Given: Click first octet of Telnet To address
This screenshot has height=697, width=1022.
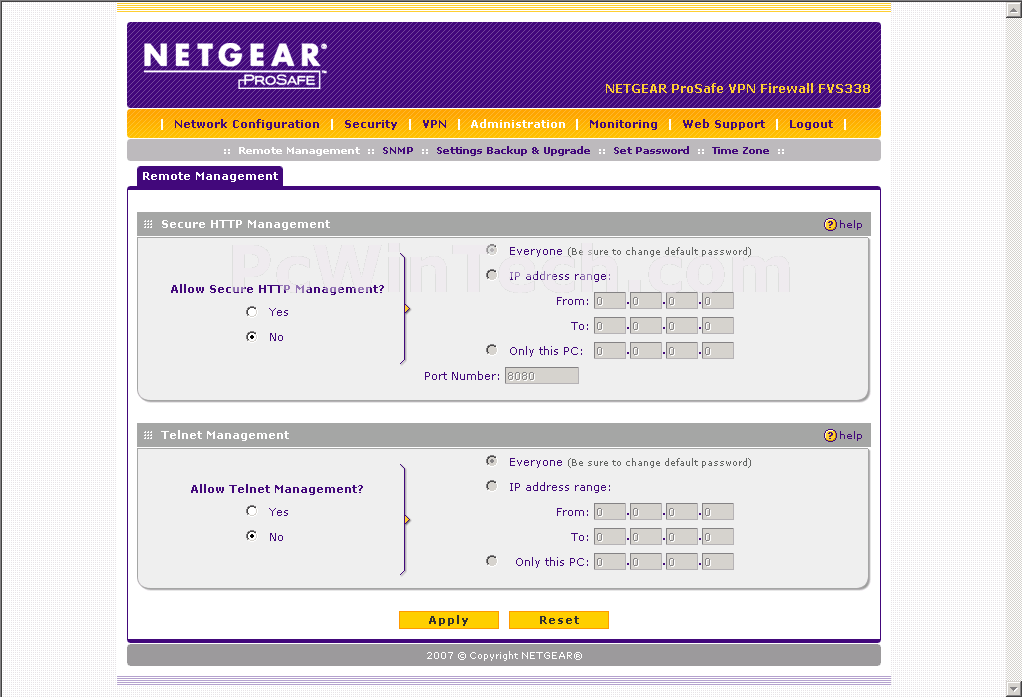Looking at the screenshot, I should (610, 537).
